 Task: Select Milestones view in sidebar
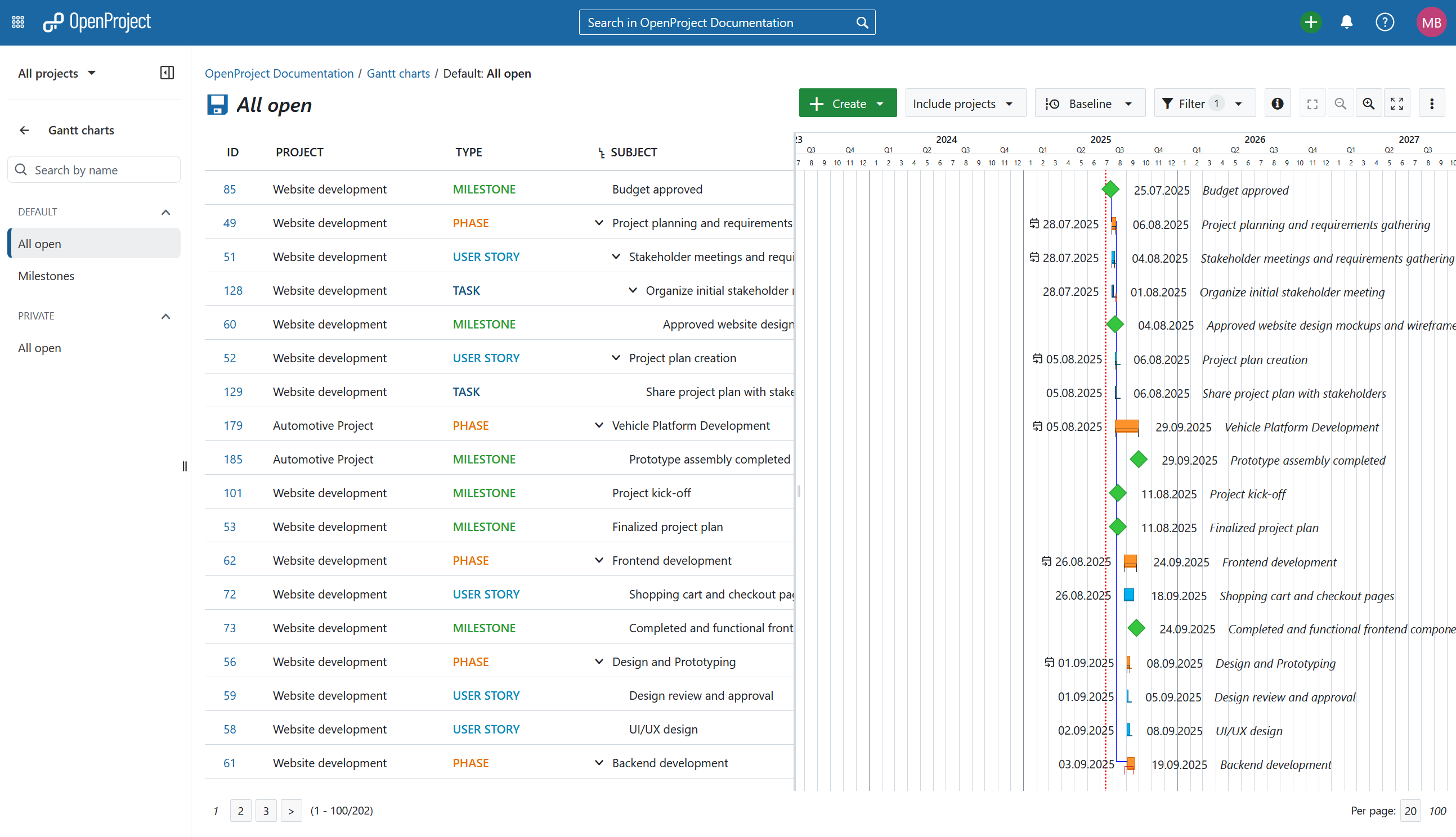point(95,276)
